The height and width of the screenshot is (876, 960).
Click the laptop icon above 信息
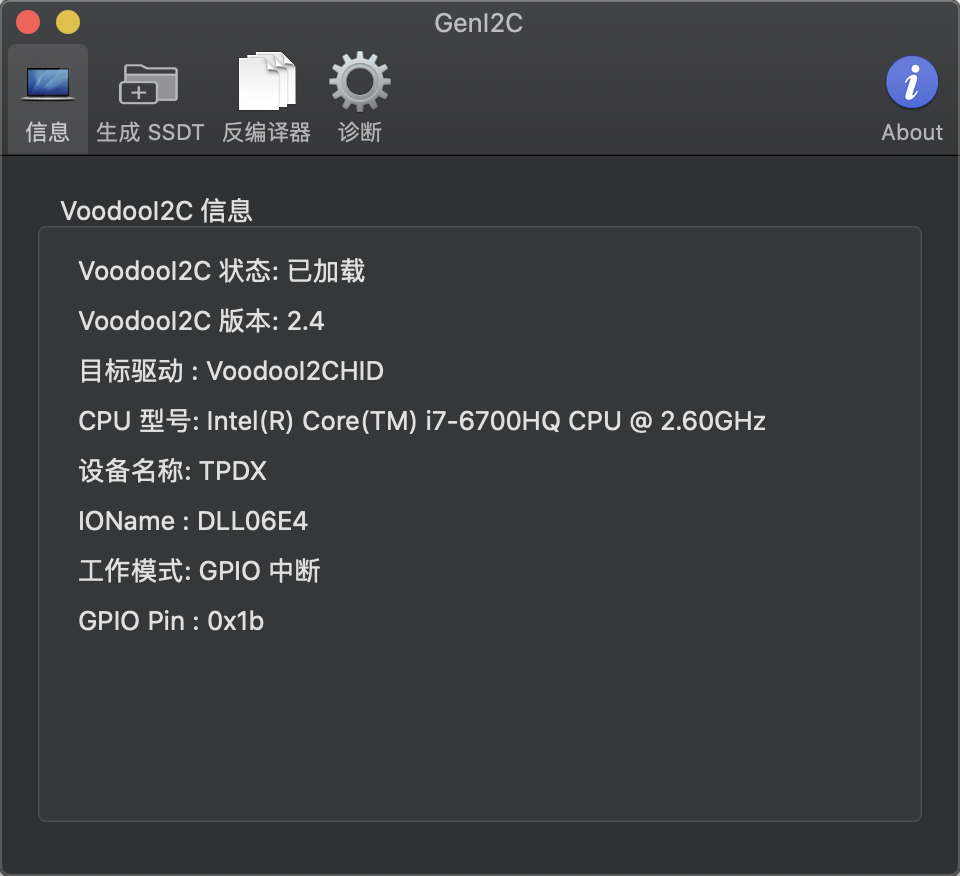[x=47, y=80]
